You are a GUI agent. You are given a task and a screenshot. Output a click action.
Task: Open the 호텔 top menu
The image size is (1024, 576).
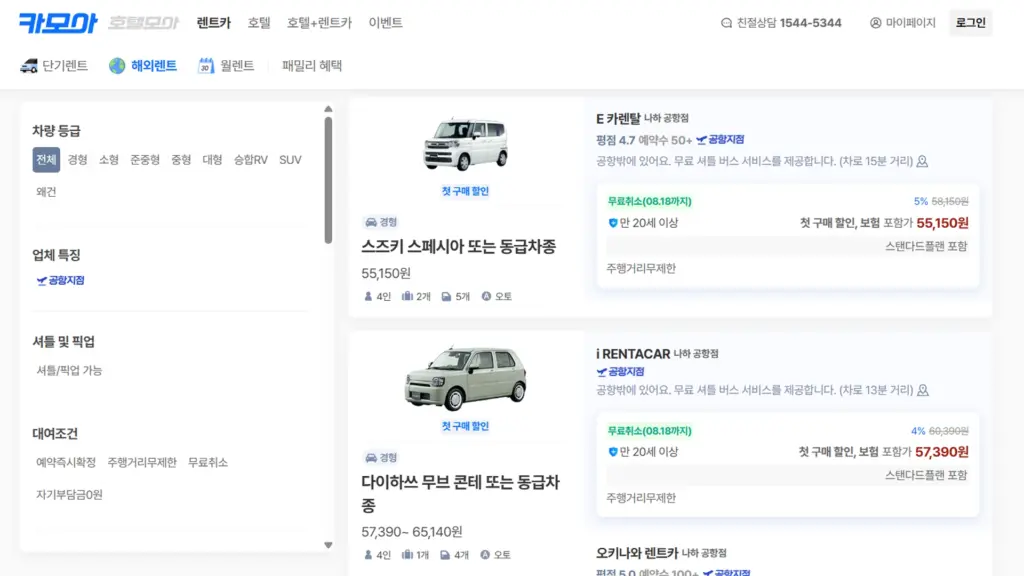[x=259, y=23]
